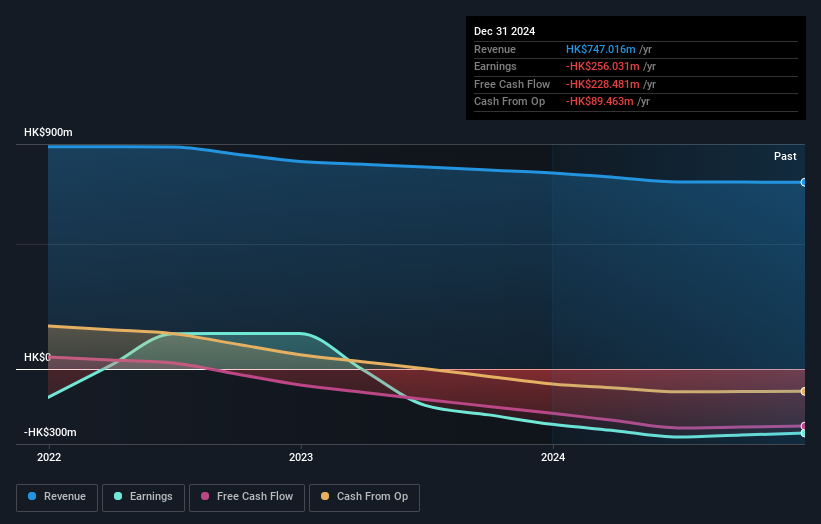Toggle the Cash From Op legend button
The height and width of the screenshot is (524, 821).
(364, 497)
